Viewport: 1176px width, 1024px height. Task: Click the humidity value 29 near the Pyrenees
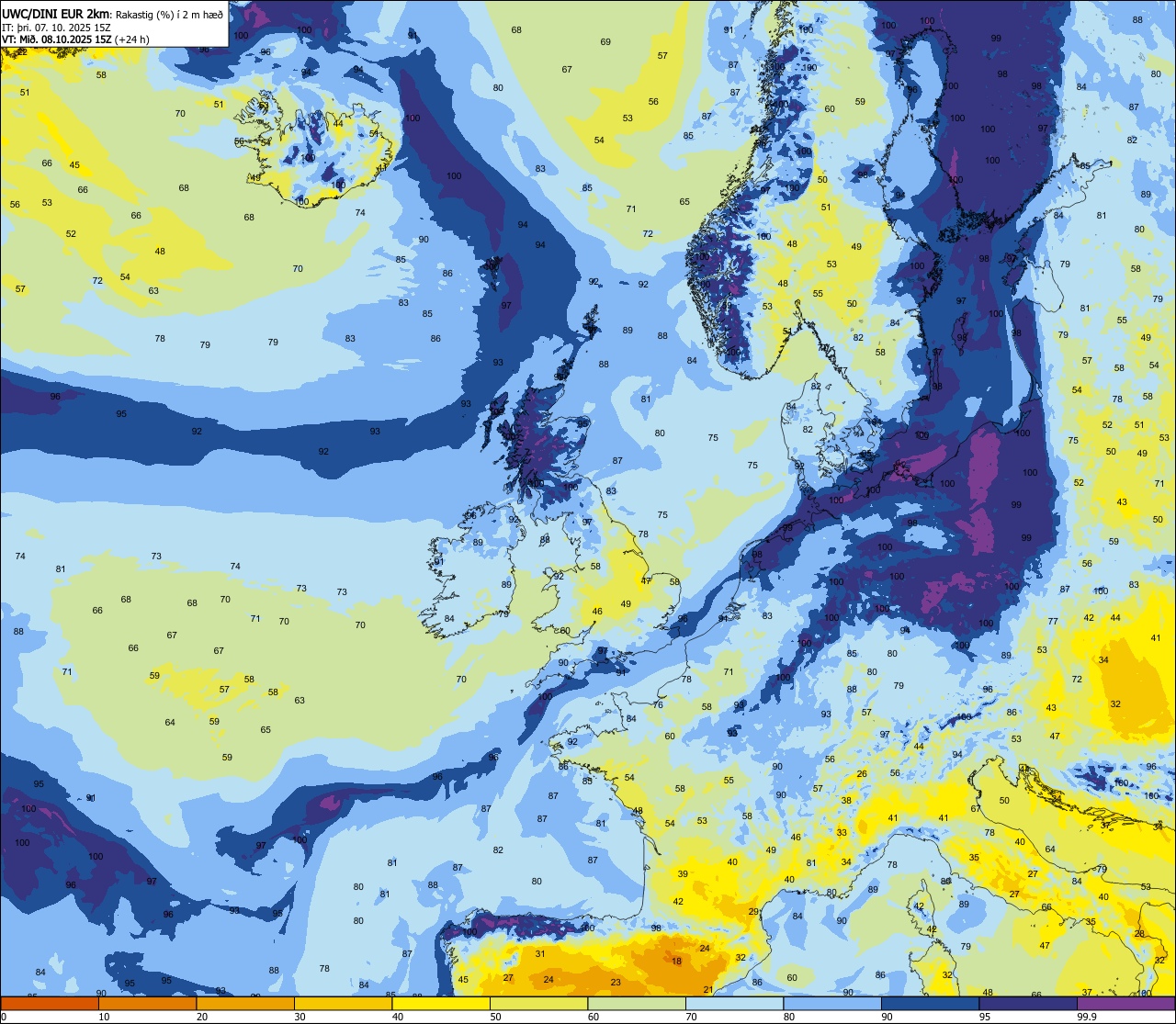753,911
